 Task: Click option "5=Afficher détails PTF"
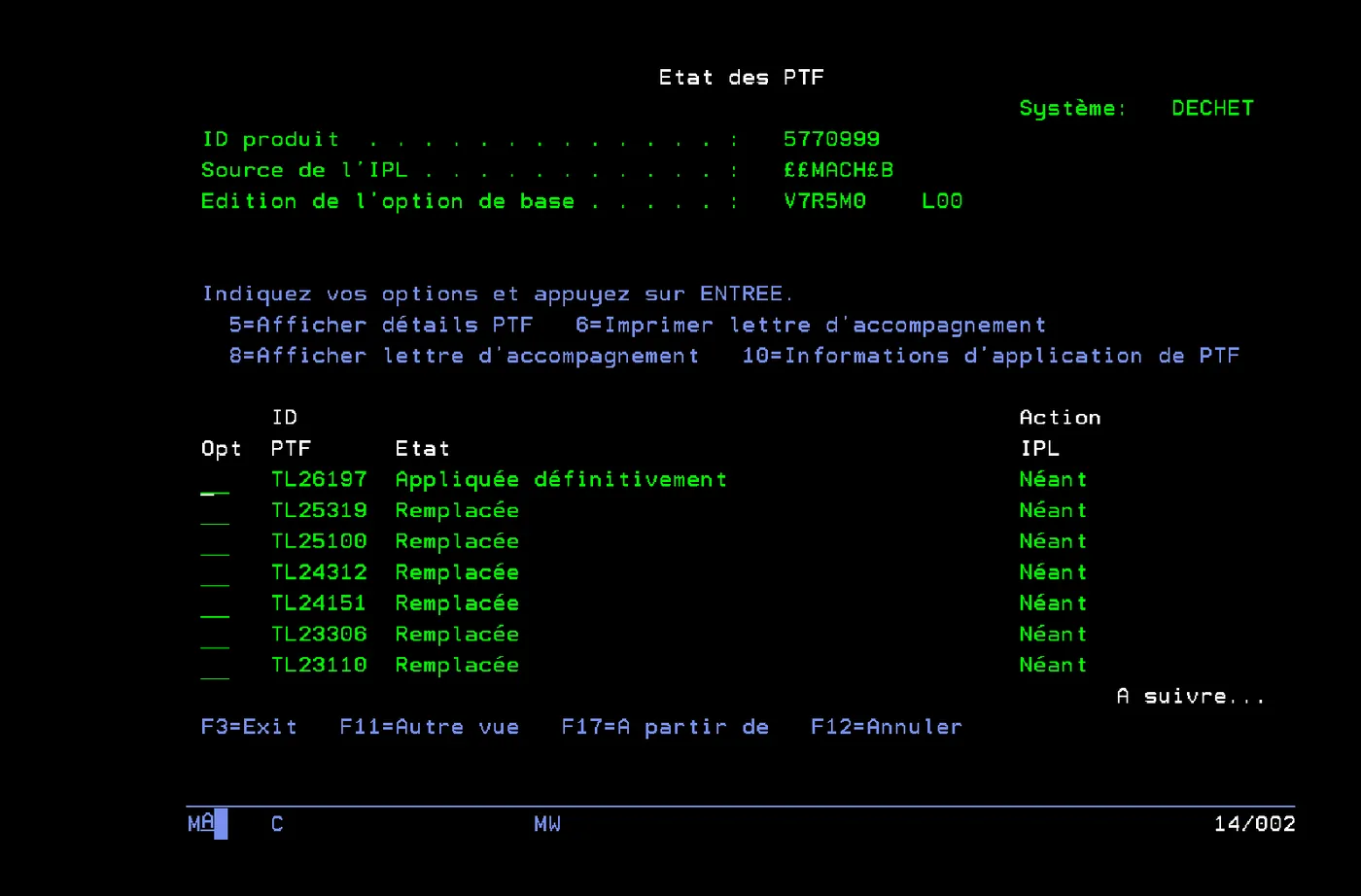(x=381, y=325)
